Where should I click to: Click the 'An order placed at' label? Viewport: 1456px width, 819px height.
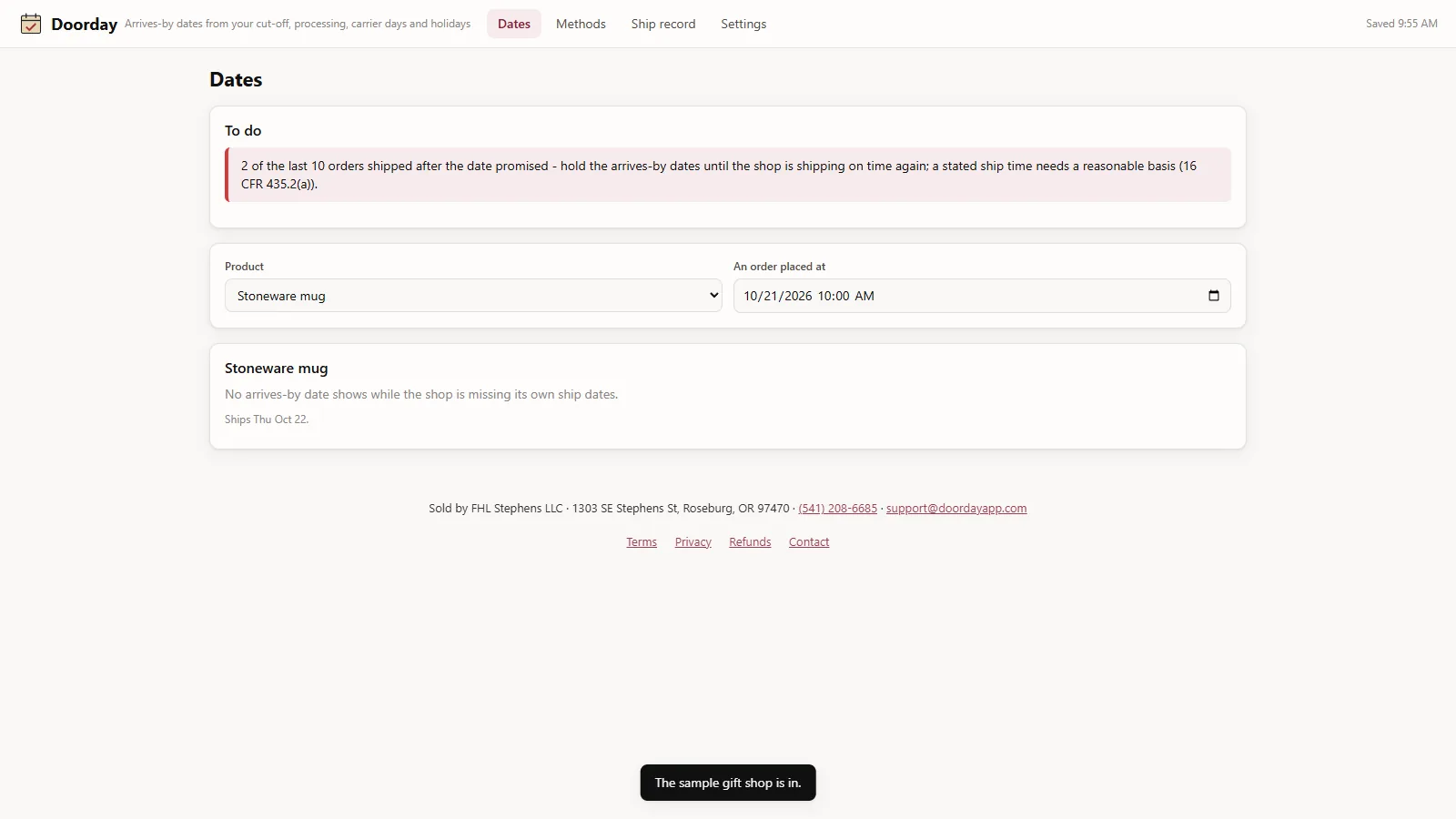(x=780, y=267)
